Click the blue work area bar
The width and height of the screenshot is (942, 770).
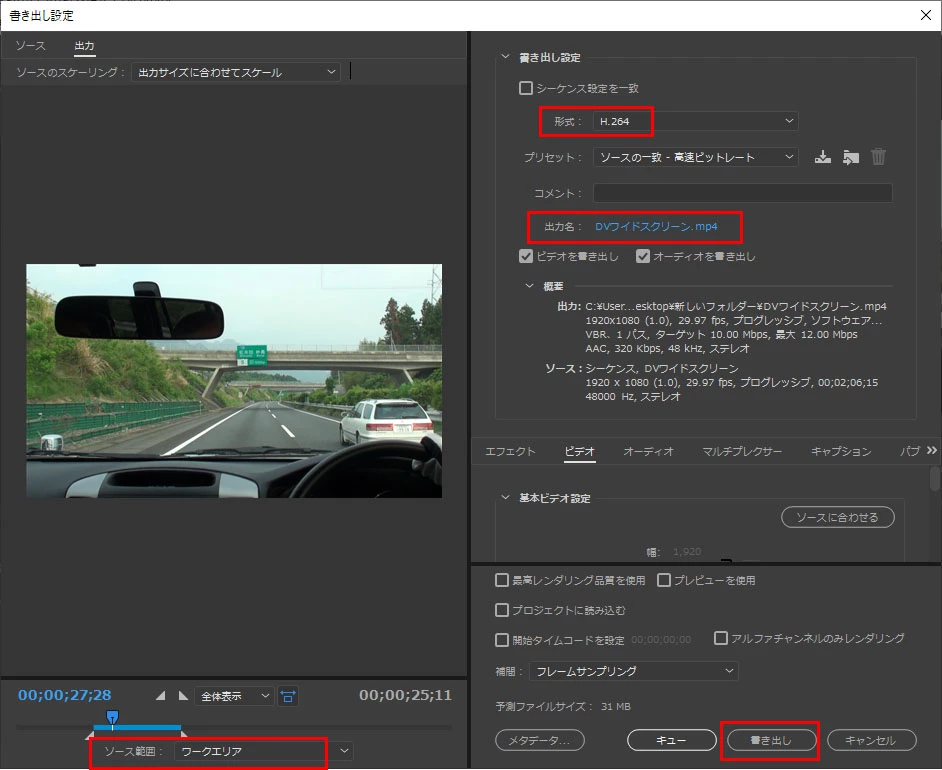pyautogui.click(x=137, y=727)
